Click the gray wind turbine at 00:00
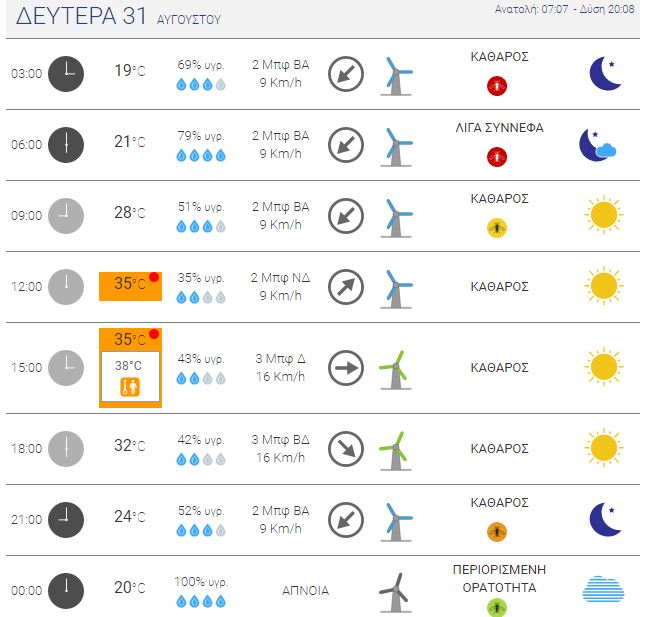The height and width of the screenshot is (617, 651). [x=396, y=593]
